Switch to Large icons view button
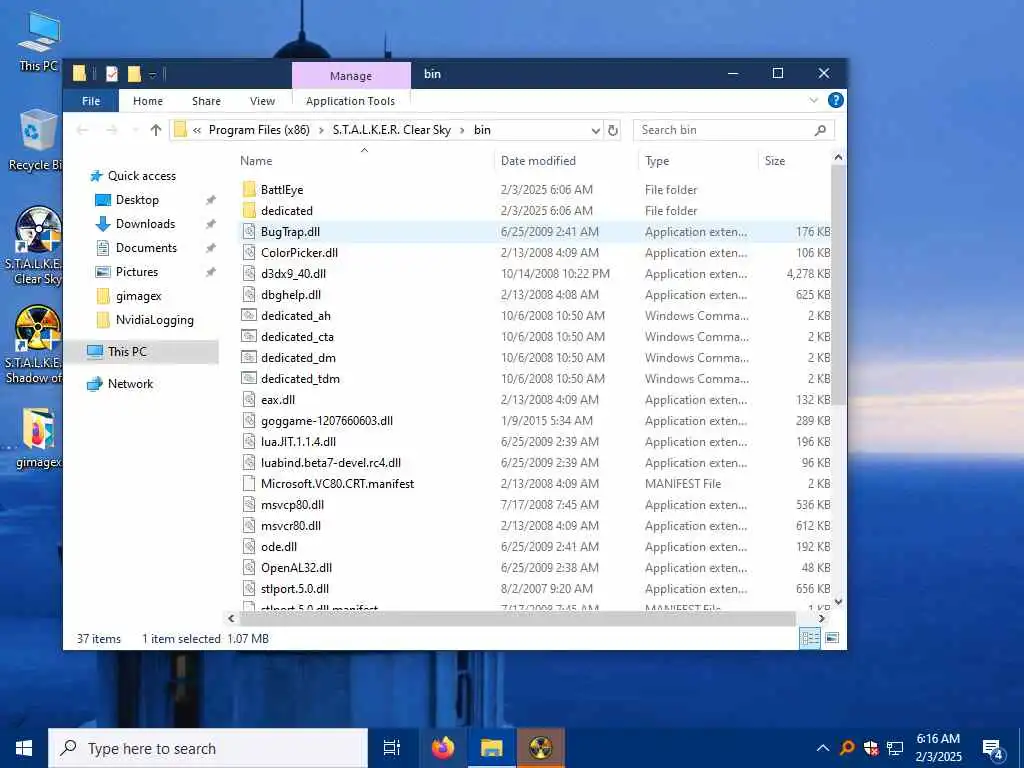The width and height of the screenshot is (1024, 768). pos(832,638)
